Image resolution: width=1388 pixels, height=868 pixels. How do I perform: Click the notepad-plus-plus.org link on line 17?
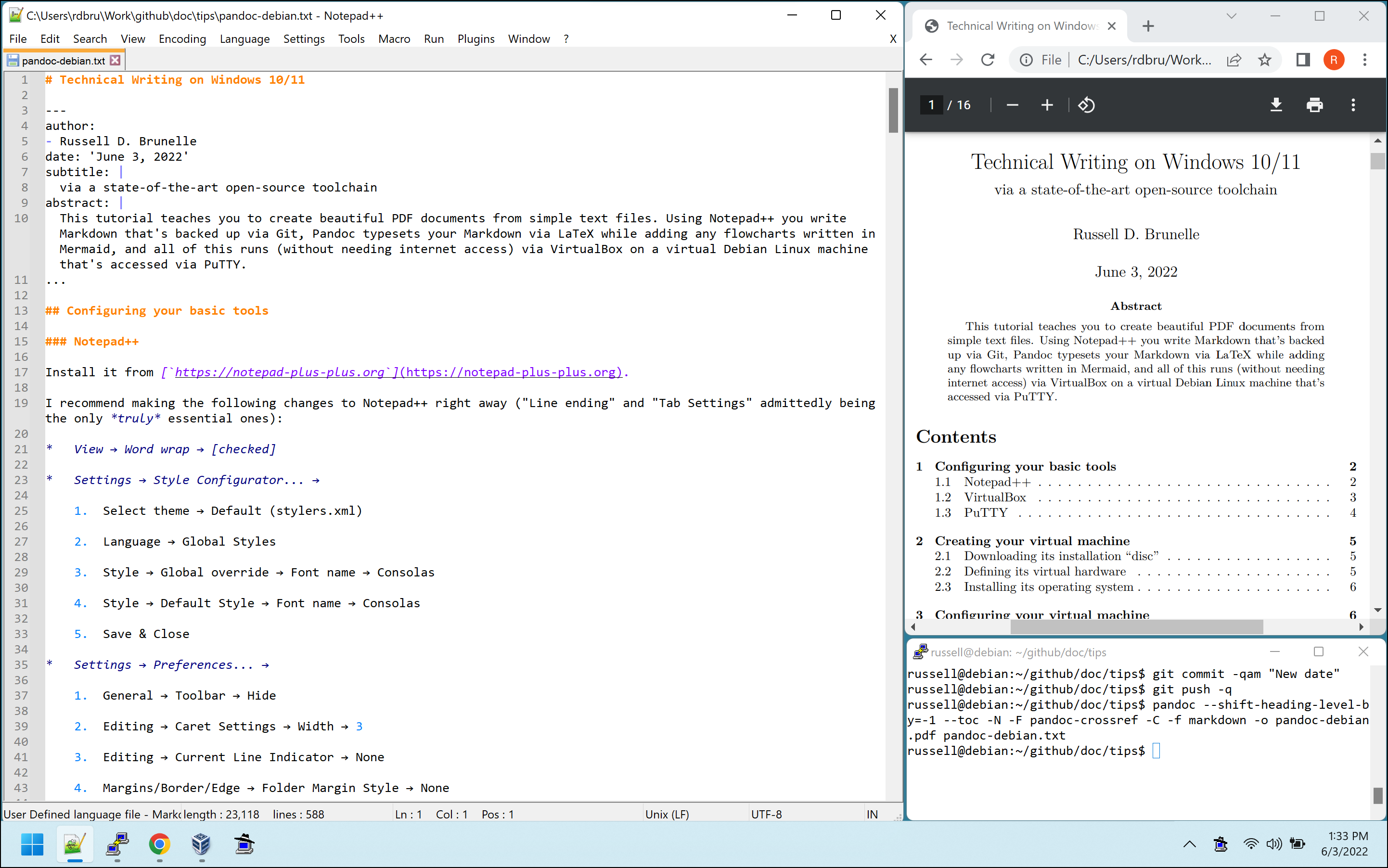395,372
